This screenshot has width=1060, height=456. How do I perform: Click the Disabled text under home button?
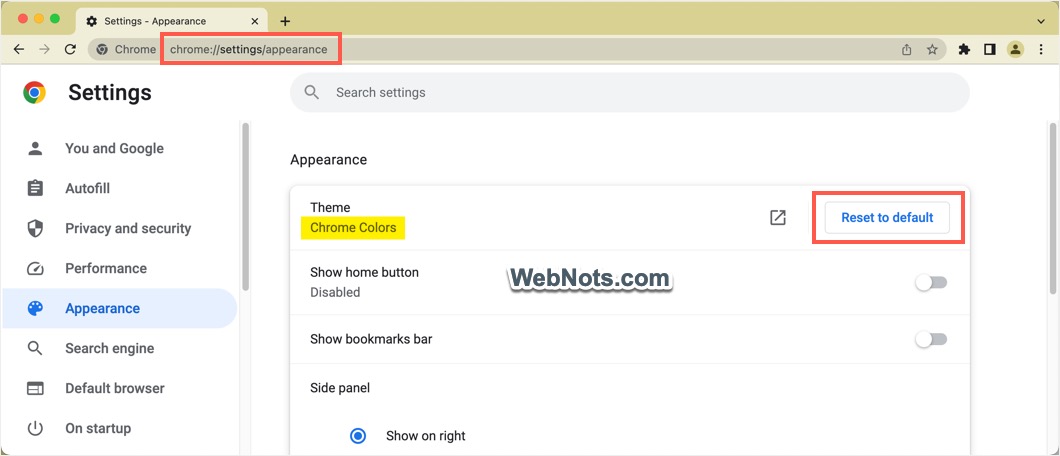point(335,293)
